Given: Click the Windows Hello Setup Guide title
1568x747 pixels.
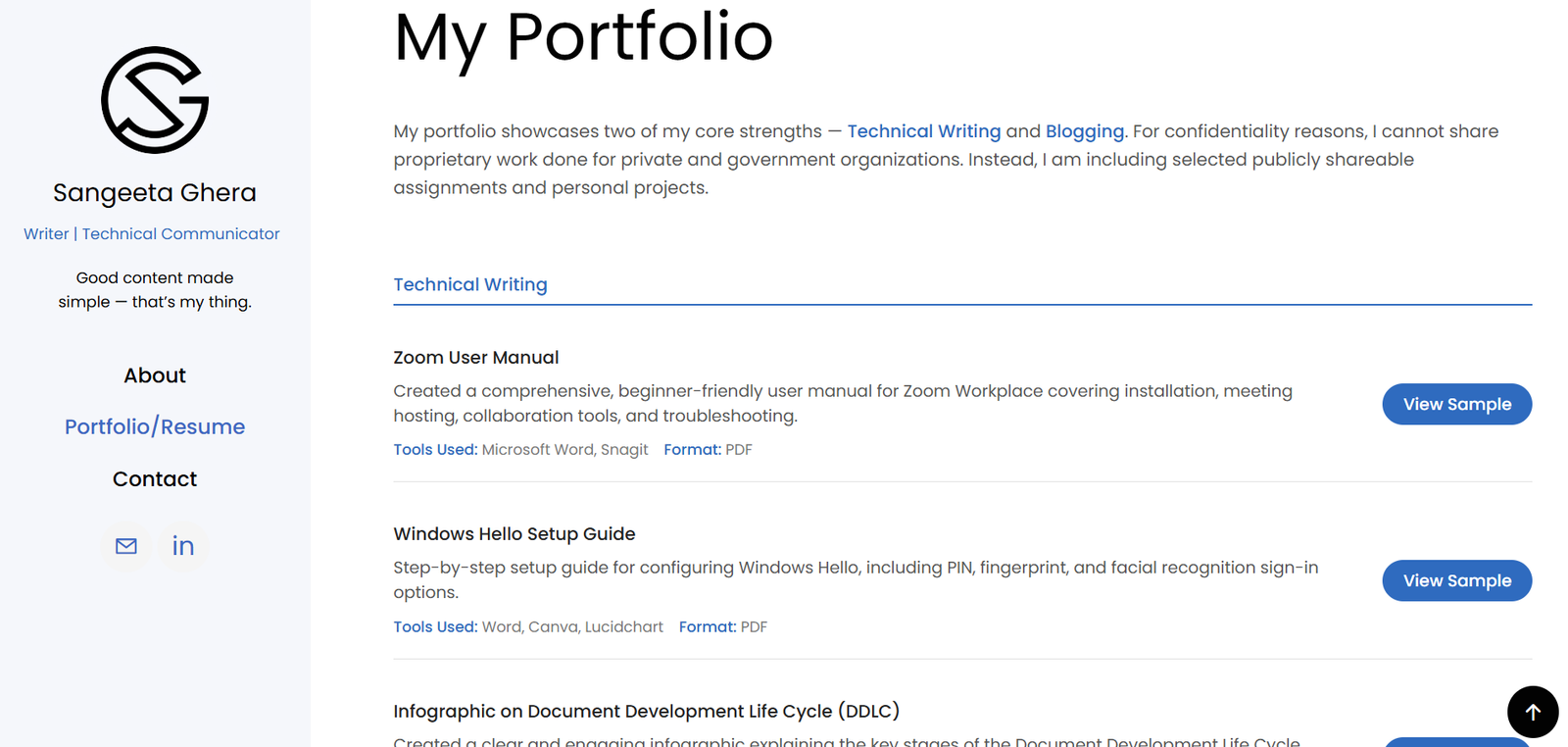Looking at the screenshot, I should [514, 534].
